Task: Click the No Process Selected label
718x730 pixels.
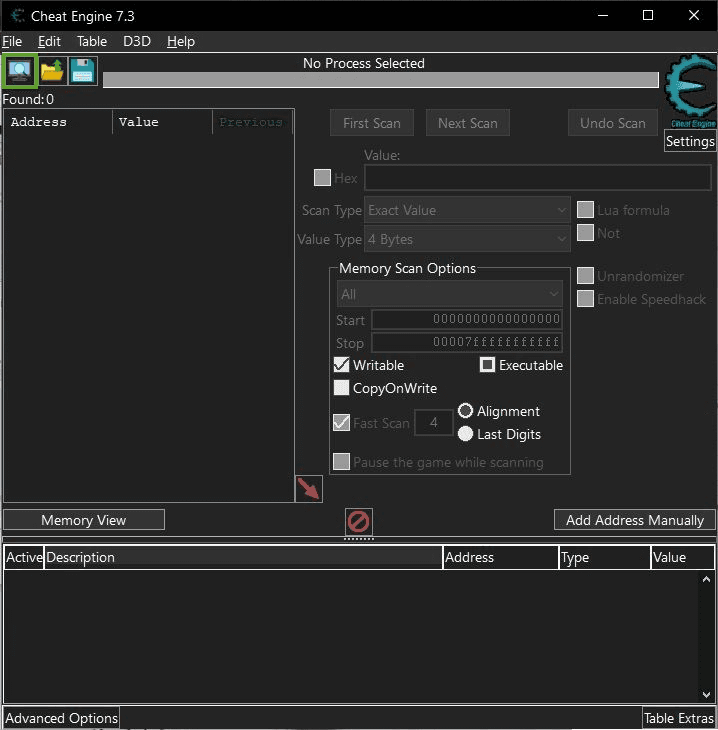Action: pos(364,63)
